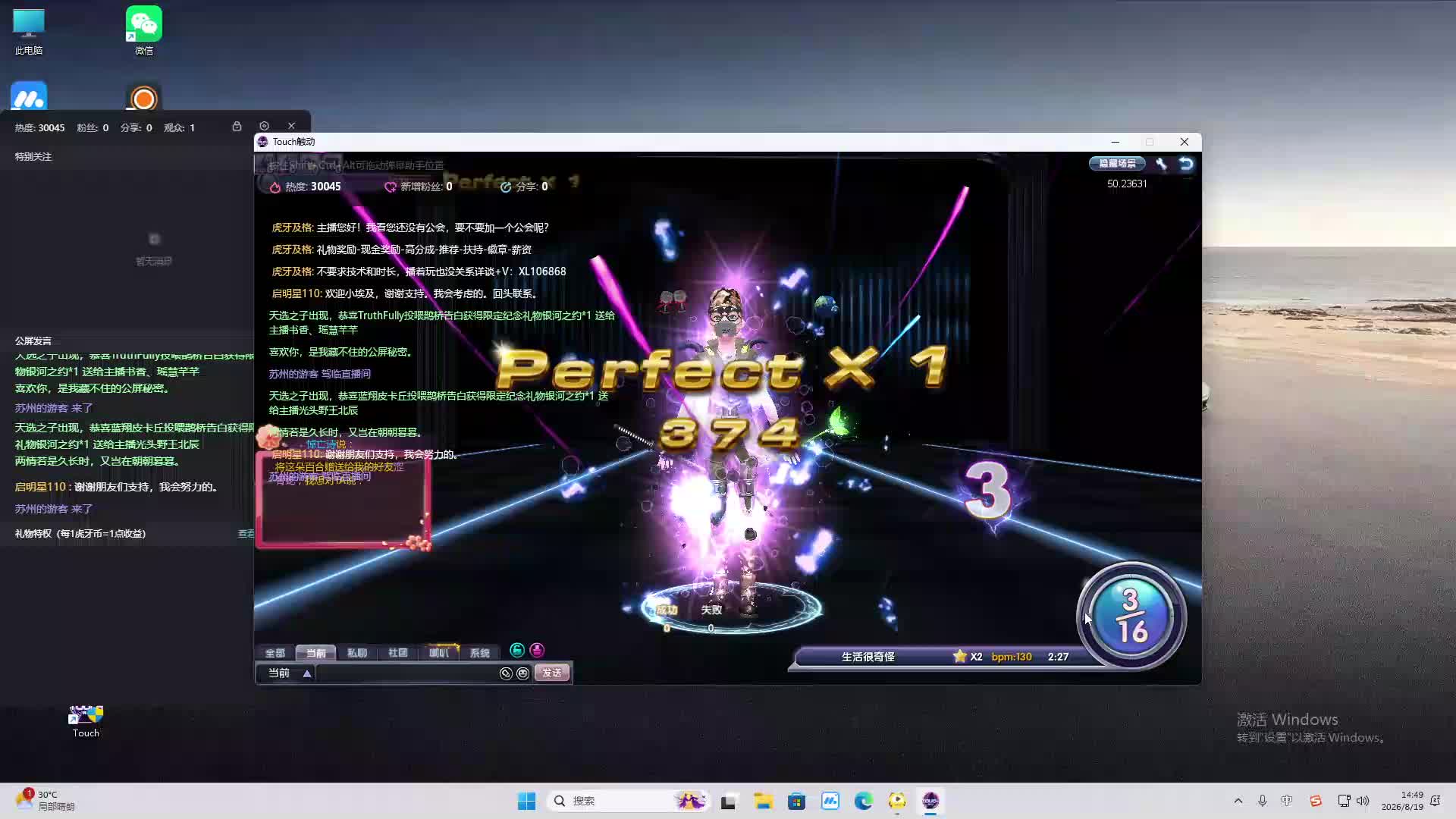Toggle the 中 input method indicator
Screen dimensions: 1456x819
pos(1287,801)
